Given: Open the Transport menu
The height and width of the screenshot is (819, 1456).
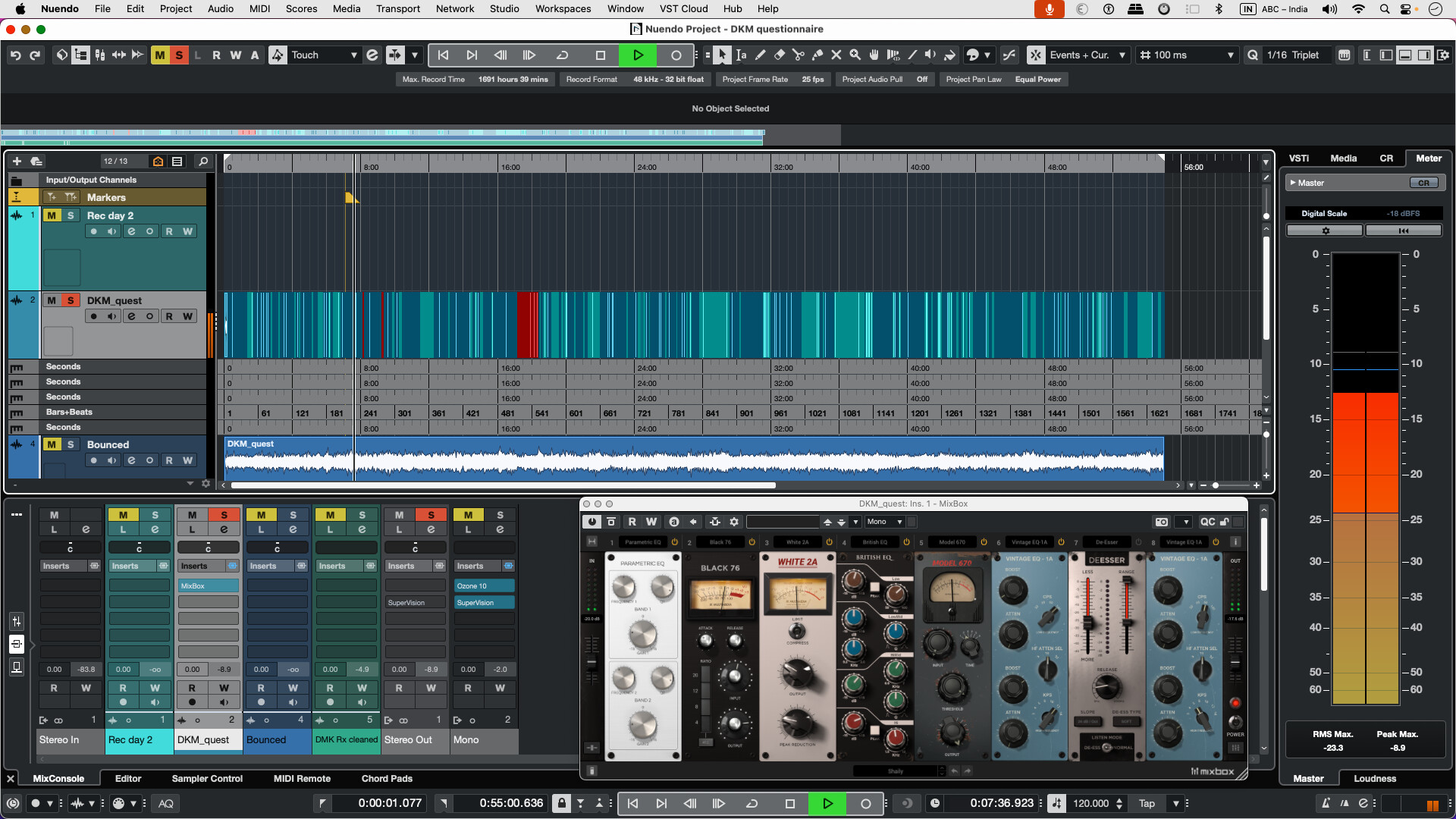Looking at the screenshot, I should click(x=397, y=9).
